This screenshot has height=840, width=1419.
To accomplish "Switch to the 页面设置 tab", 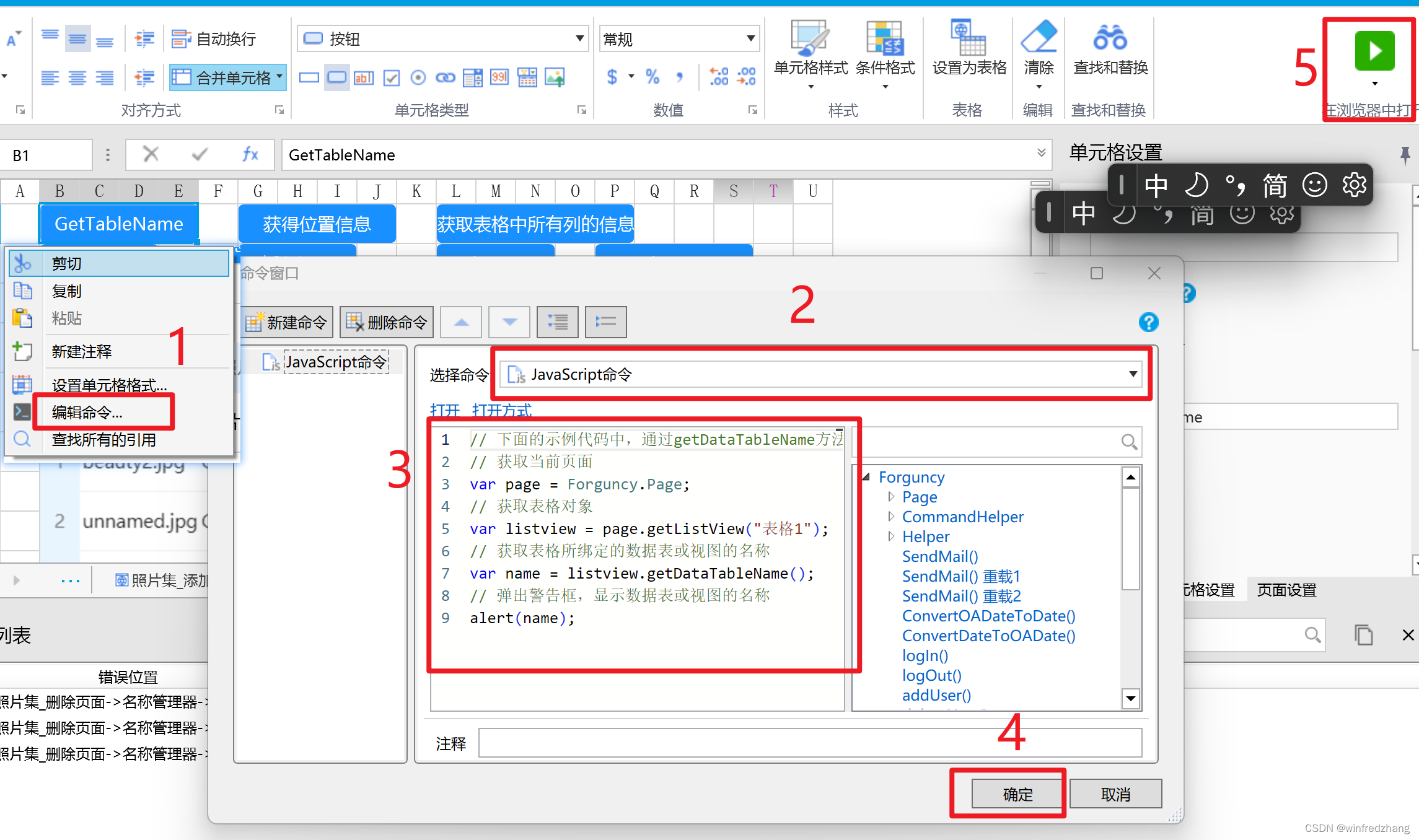I will (x=1286, y=590).
